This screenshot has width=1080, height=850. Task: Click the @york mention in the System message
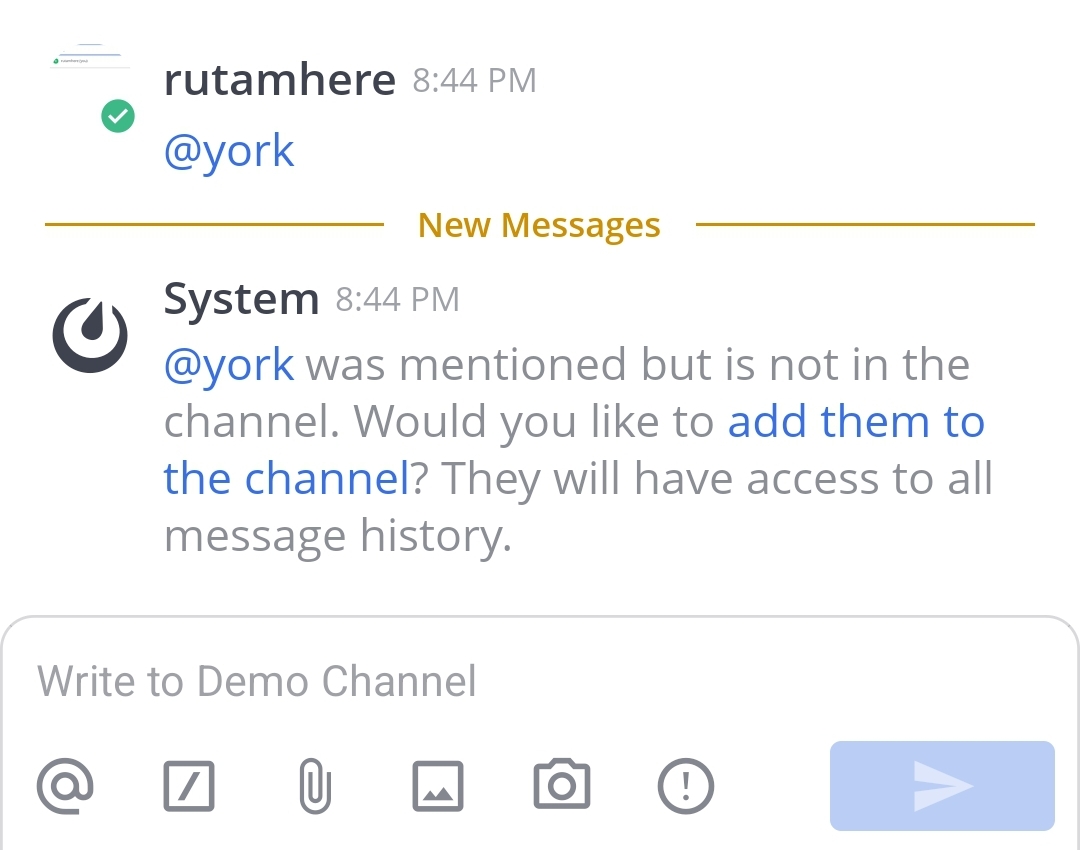pos(228,364)
